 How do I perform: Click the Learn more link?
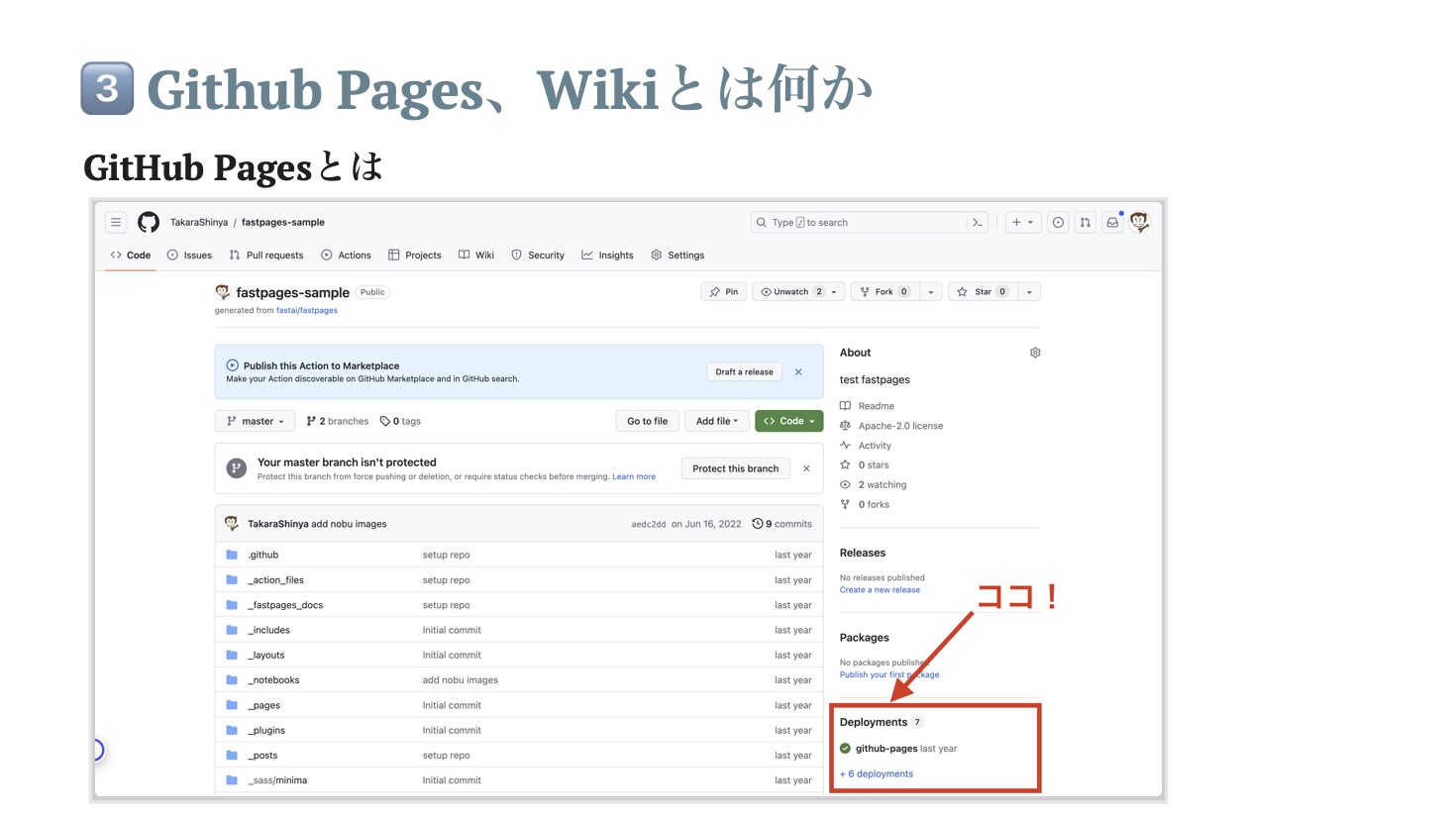tap(634, 477)
